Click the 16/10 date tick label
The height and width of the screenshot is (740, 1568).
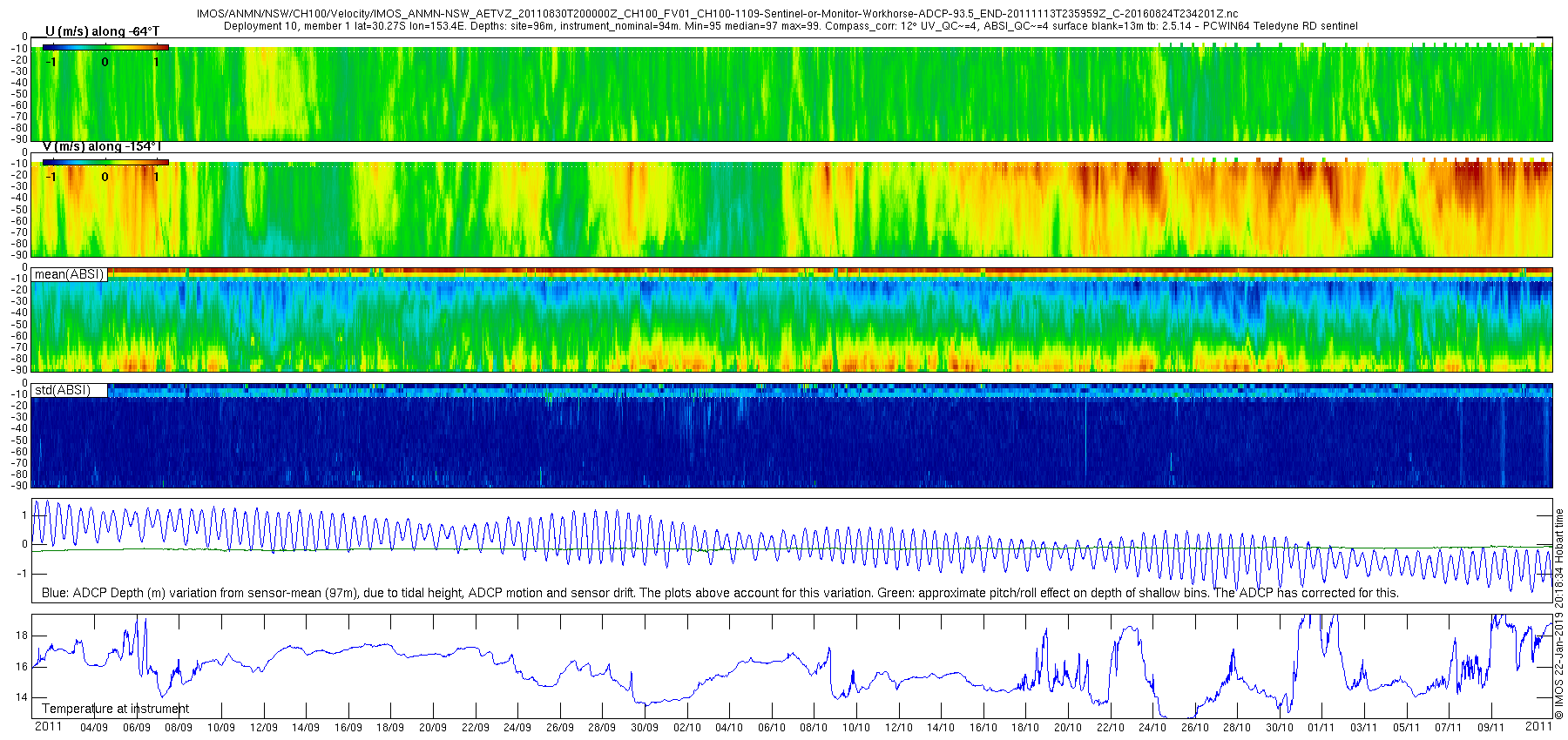point(983,727)
